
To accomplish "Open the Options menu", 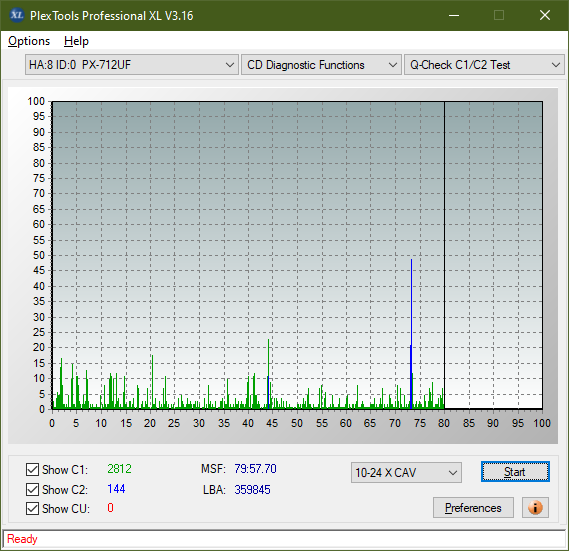I will pos(29,41).
